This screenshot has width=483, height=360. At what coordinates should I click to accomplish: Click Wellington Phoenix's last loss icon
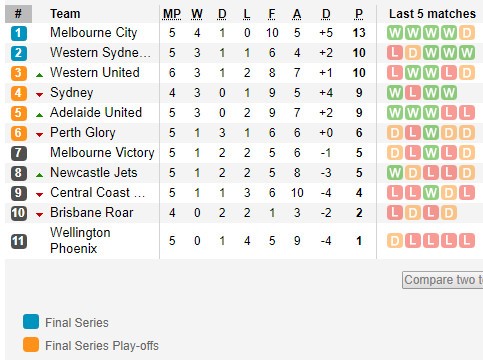tap(467, 241)
